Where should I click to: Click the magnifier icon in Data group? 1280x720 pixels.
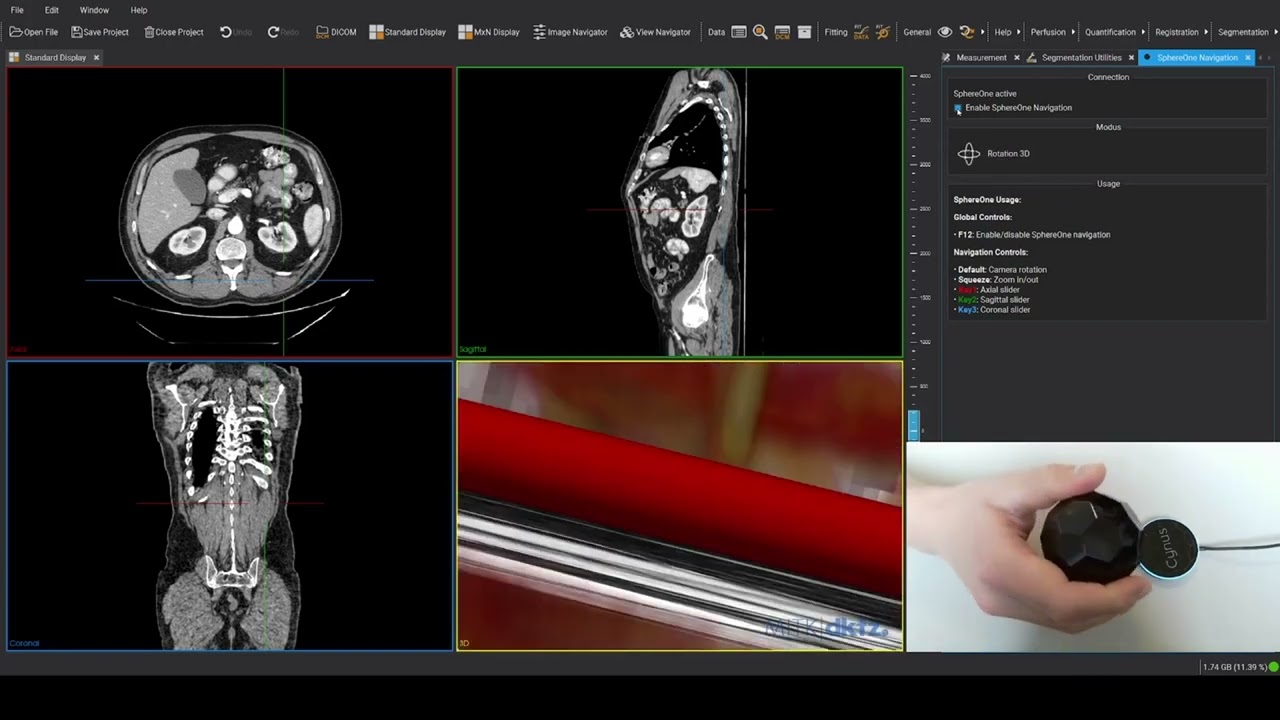coord(760,32)
